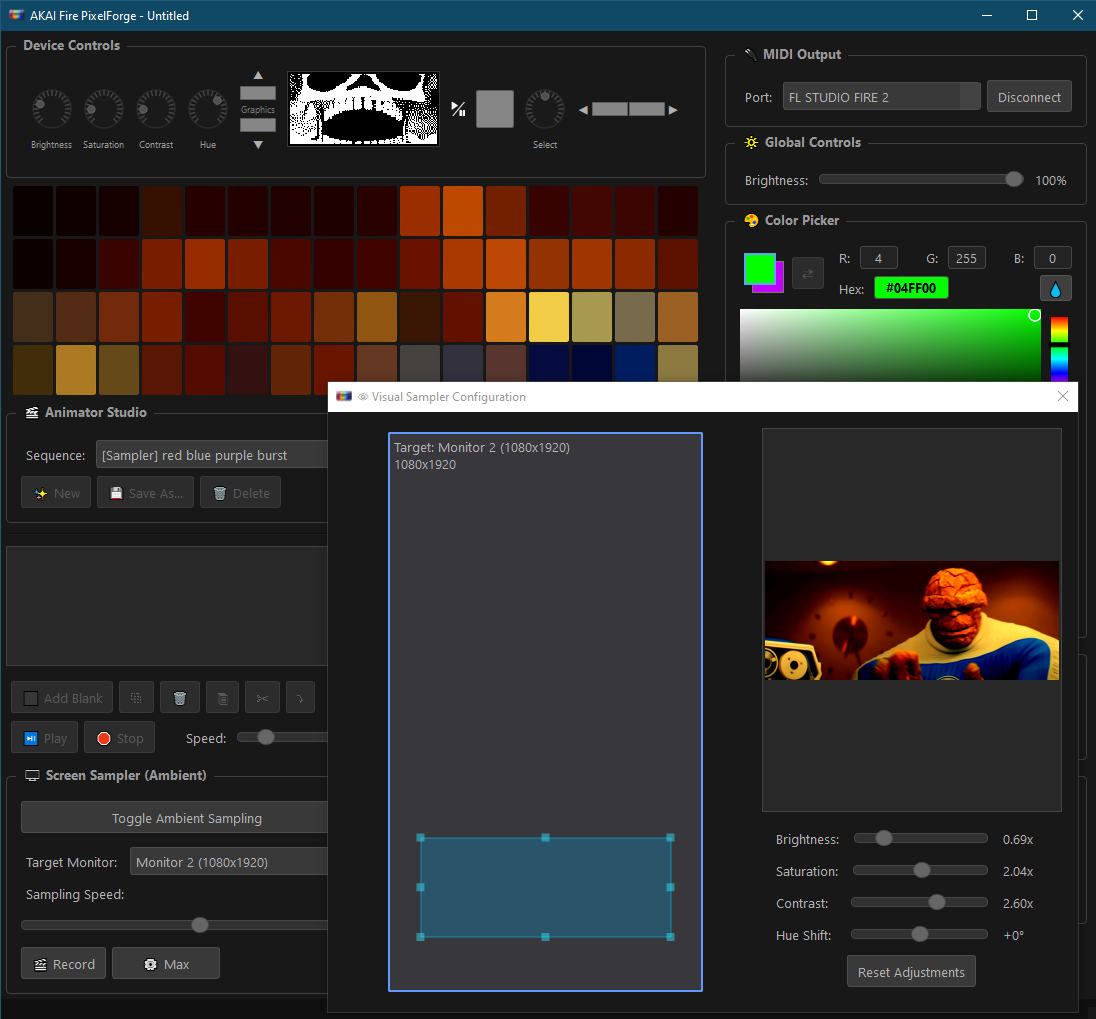This screenshot has height=1019, width=1096.
Task: Click the pattern/play icon beside OLED preview
Action: [459, 109]
